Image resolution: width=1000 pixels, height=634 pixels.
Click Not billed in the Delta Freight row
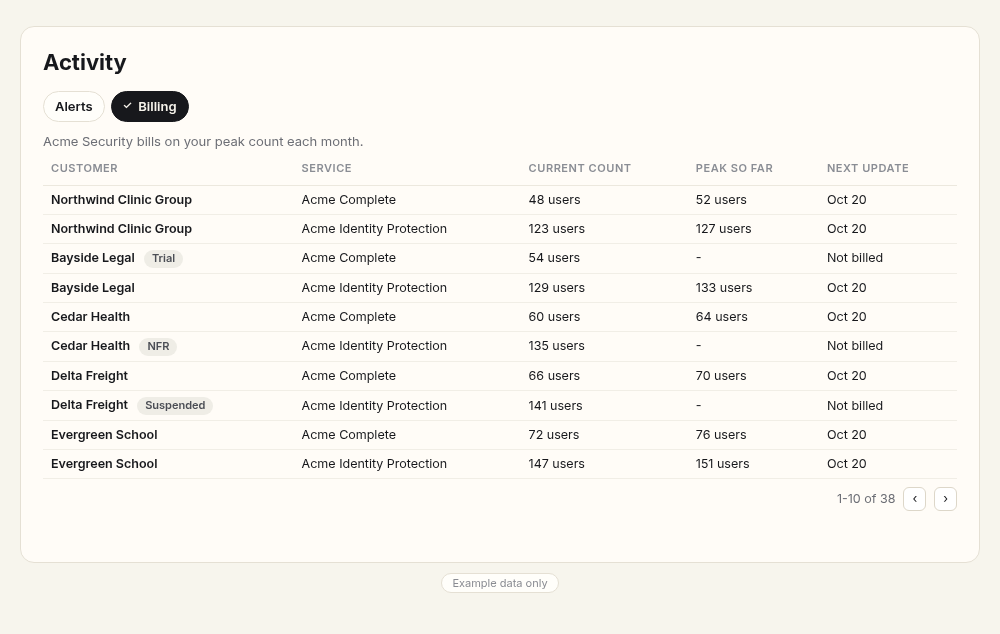pyautogui.click(x=855, y=406)
